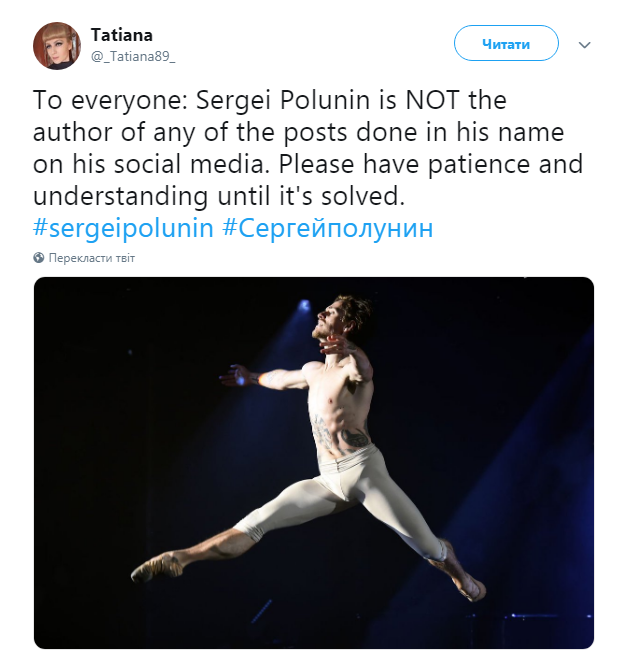Click the Tatiana display name
This screenshot has height=656, width=628.
click(121, 34)
